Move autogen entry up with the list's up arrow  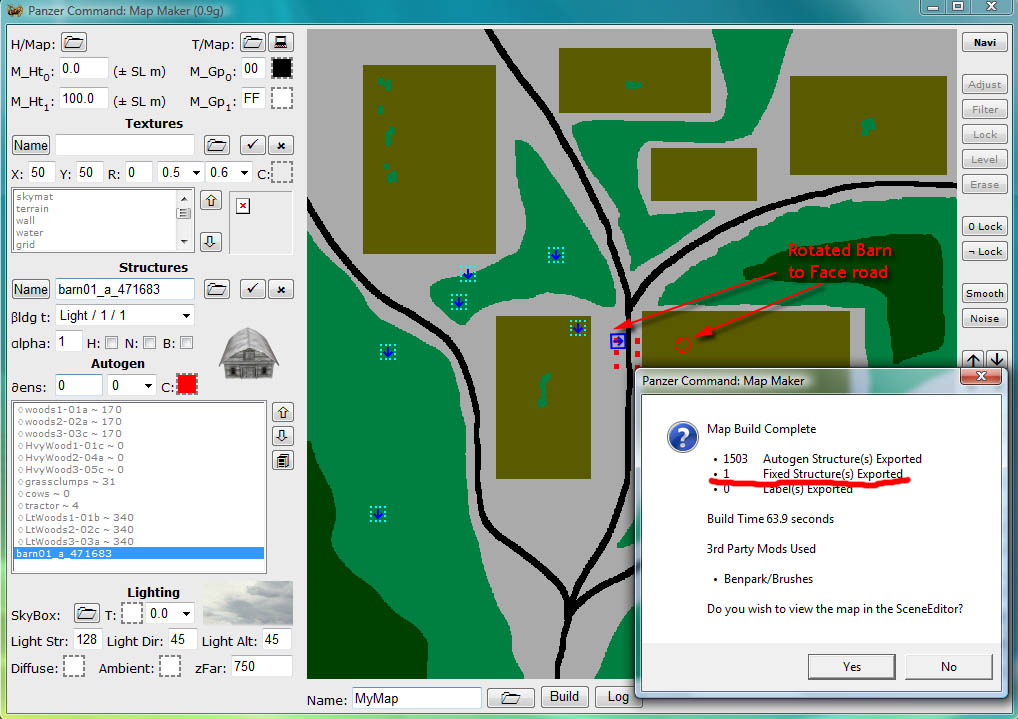tap(283, 412)
